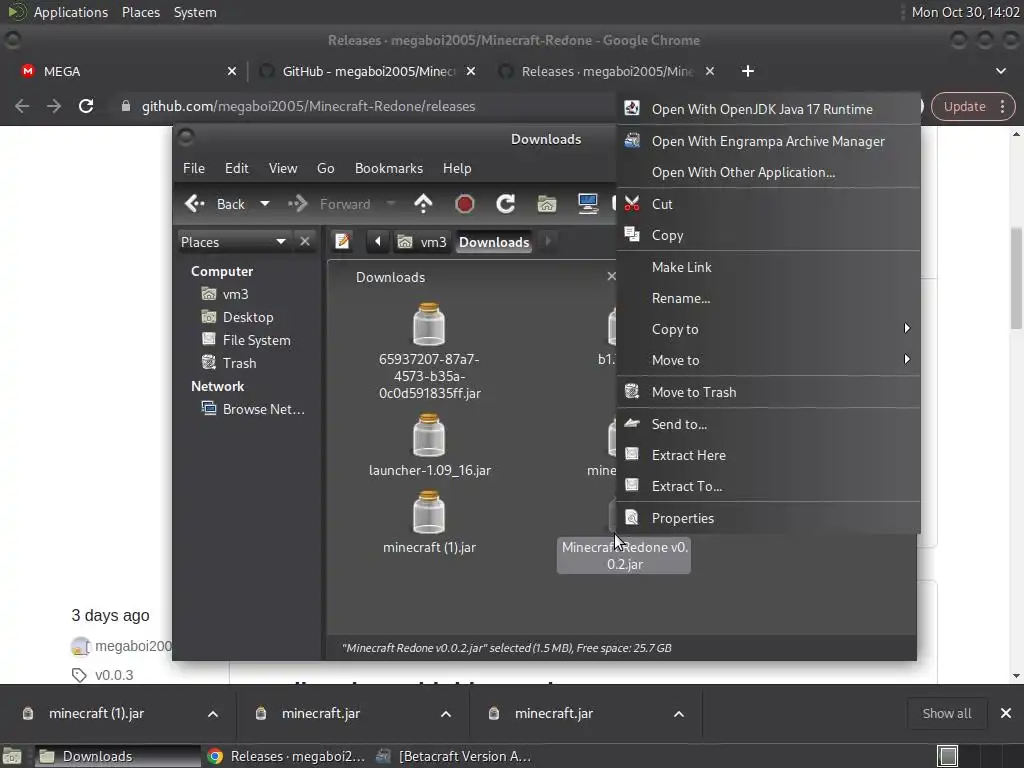The height and width of the screenshot is (768, 1024).
Task: Click the Computer toolbar icon
Action: coord(588,204)
